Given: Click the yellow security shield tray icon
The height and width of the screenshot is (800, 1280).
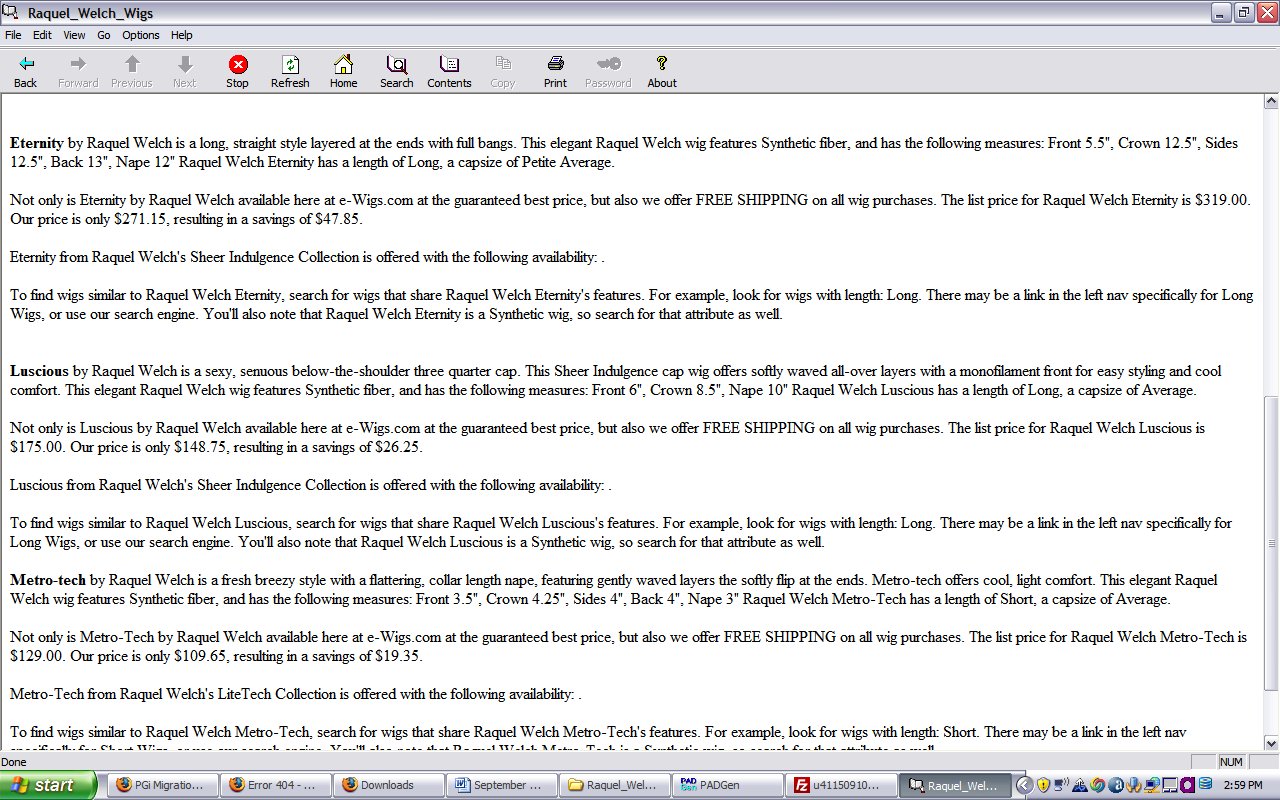Looking at the screenshot, I should coord(1042,785).
